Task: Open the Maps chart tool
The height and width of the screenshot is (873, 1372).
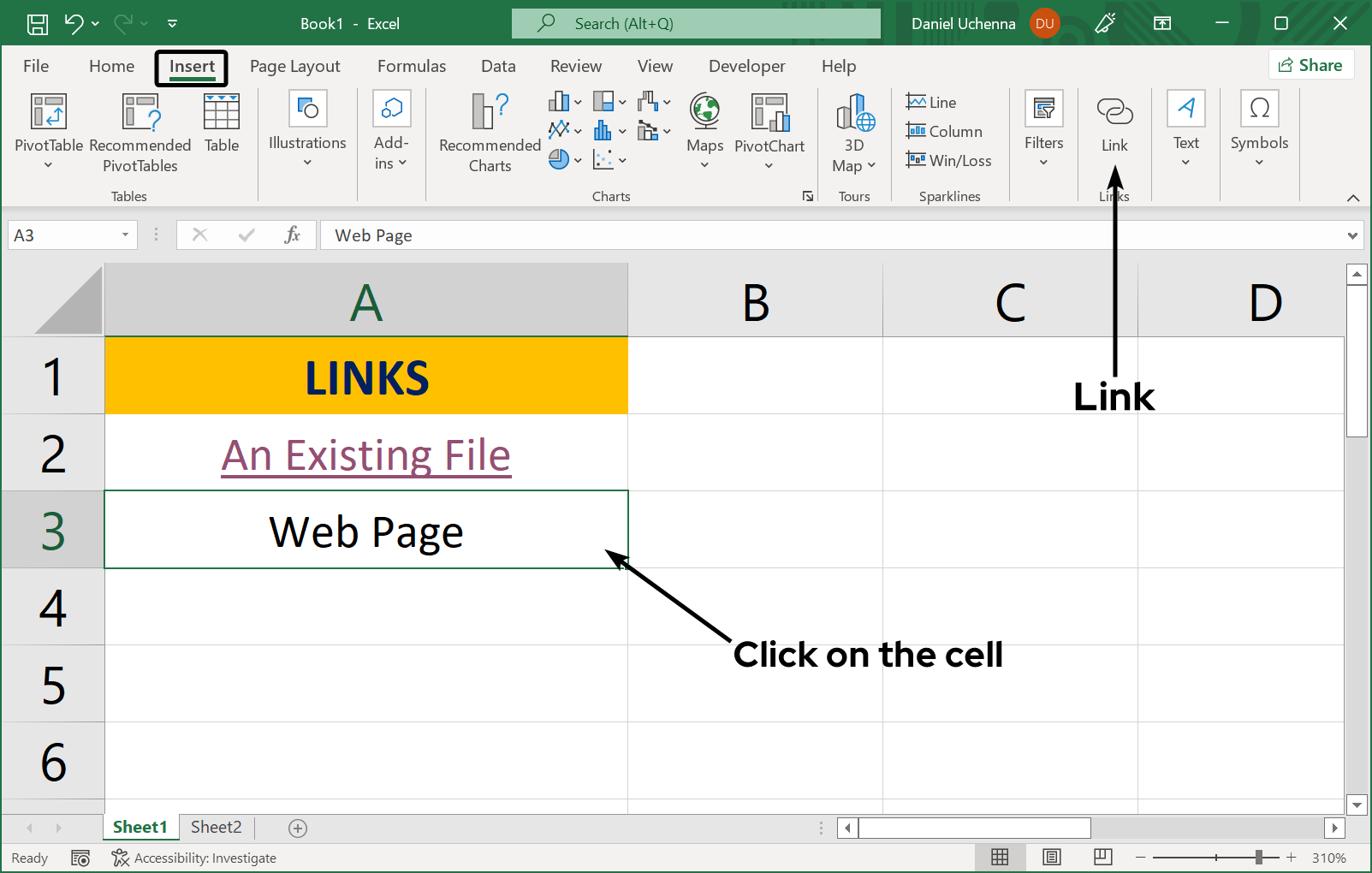Action: click(x=704, y=128)
